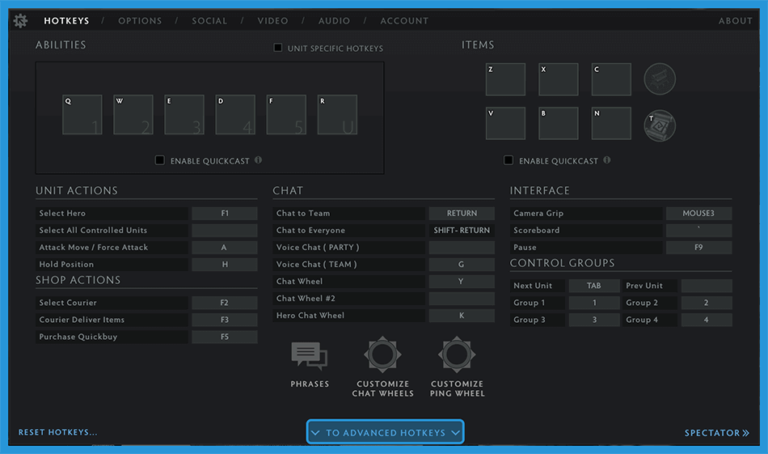Open Customize Chat Wheels icon
The image size is (768, 454).
tap(383, 354)
